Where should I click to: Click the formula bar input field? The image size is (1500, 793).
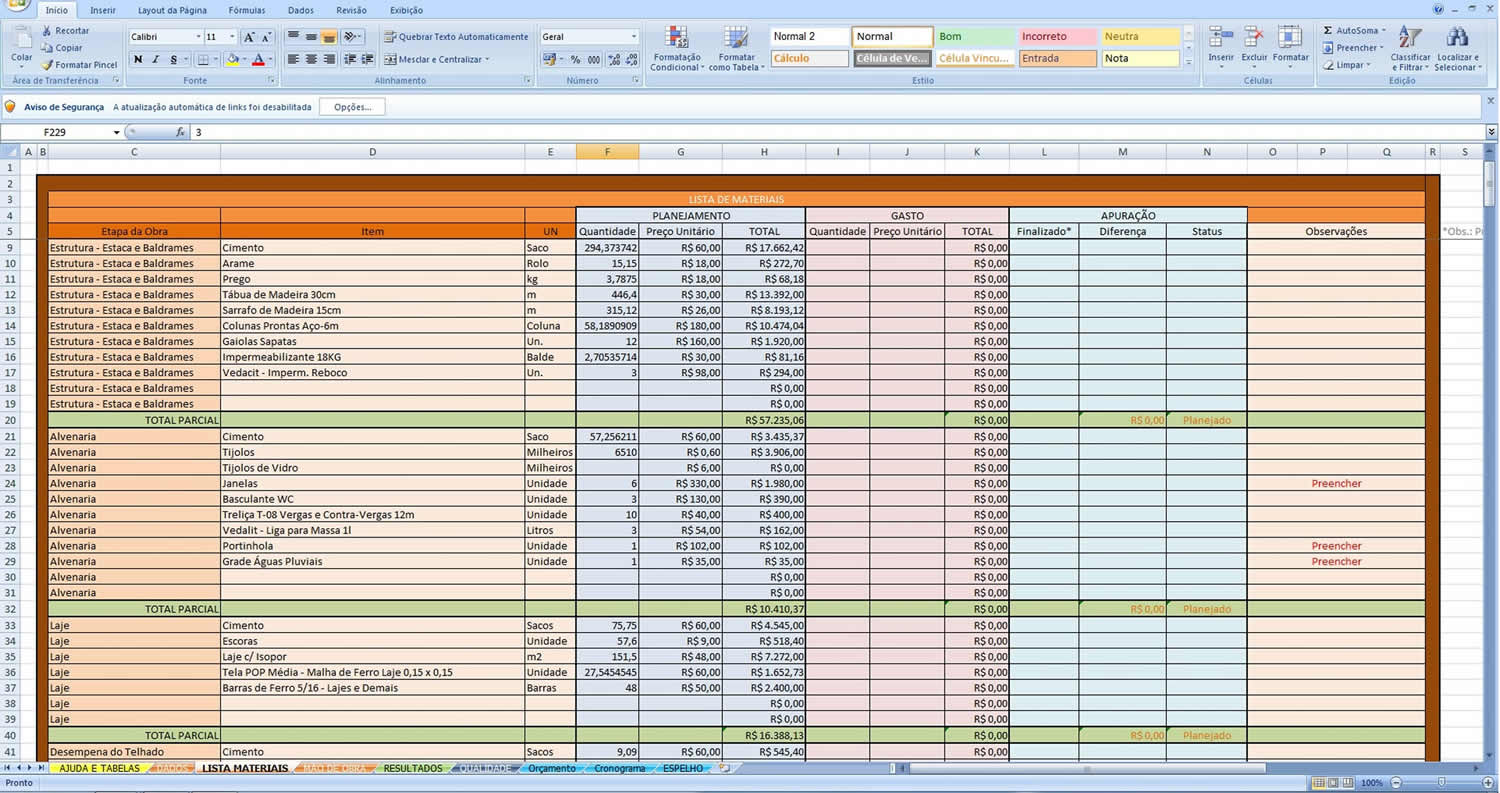pyautogui.click(x=800, y=132)
